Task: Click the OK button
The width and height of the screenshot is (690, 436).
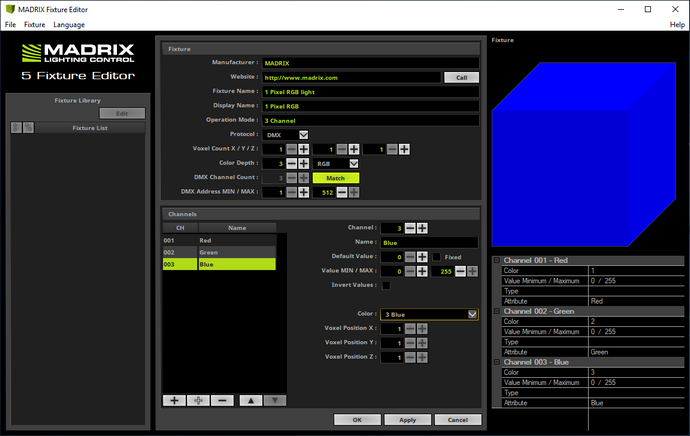Action: 357,420
